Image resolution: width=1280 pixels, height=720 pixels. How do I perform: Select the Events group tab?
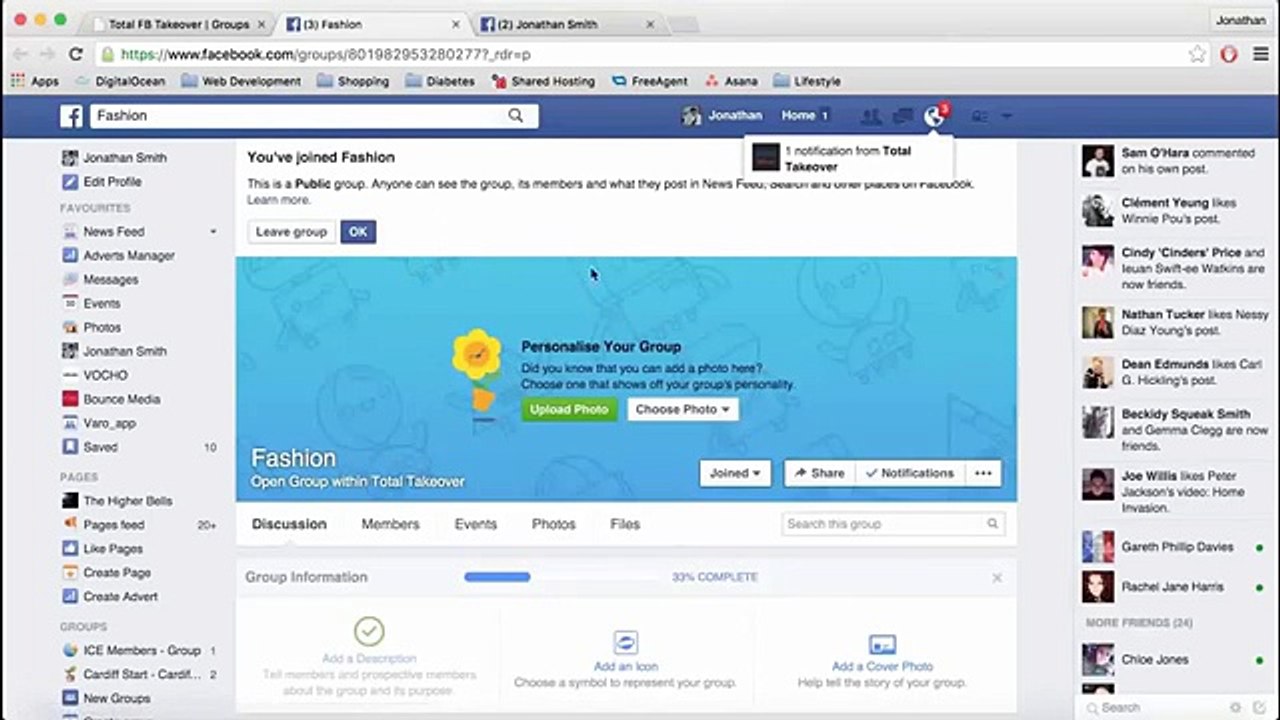click(x=476, y=524)
